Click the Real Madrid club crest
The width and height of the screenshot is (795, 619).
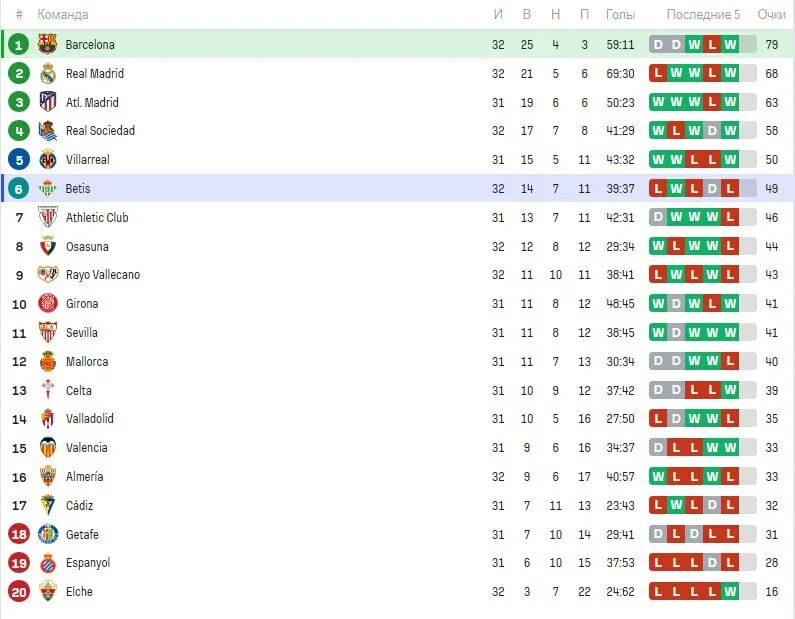[x=48, y=74]
